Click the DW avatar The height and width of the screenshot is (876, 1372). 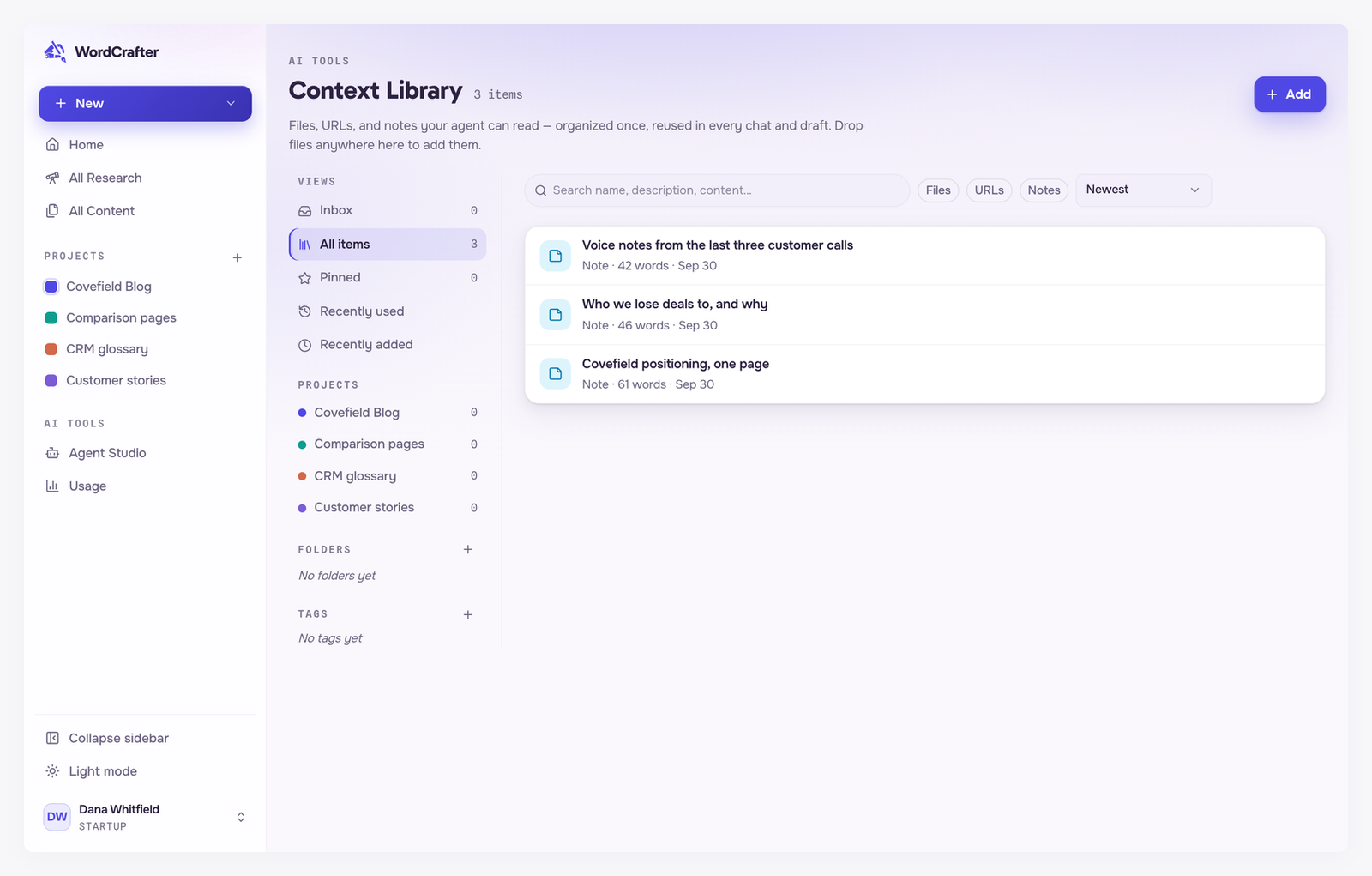click(x=57, y=817)
